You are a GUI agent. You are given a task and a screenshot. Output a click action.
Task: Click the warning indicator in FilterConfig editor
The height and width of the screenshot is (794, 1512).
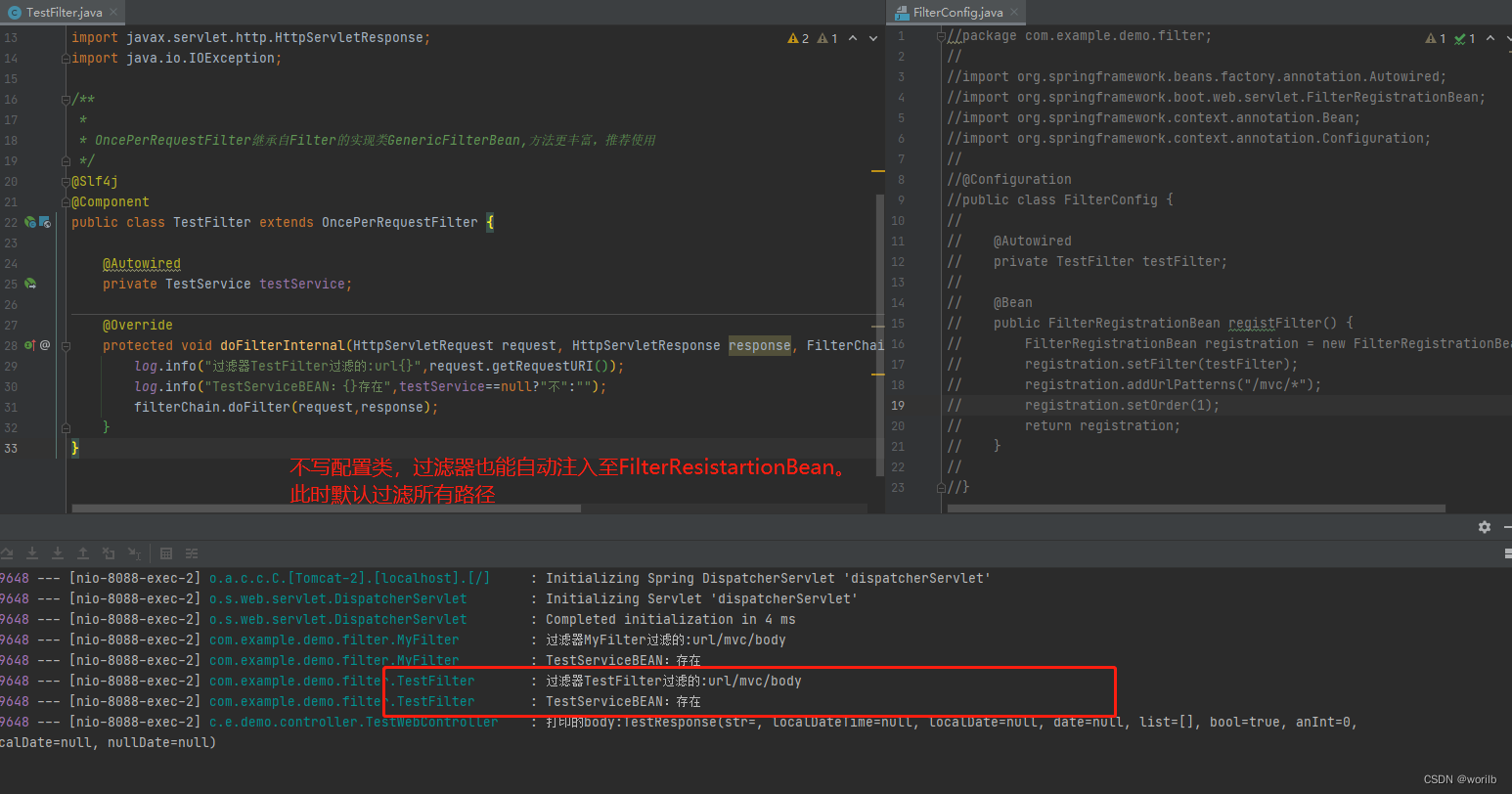click(x=1436, y=38)
